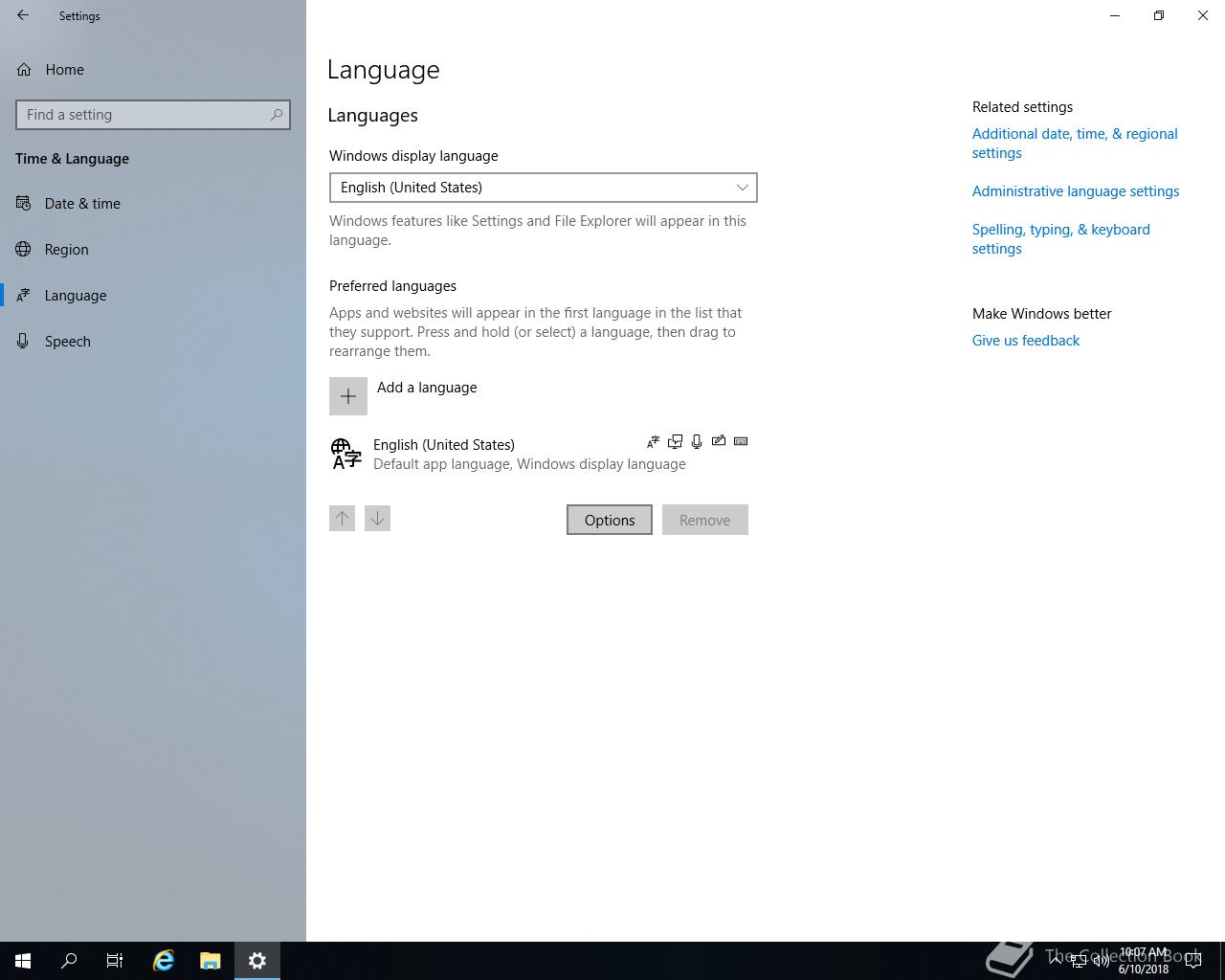Restore down the Settings window

point(1159,15)
